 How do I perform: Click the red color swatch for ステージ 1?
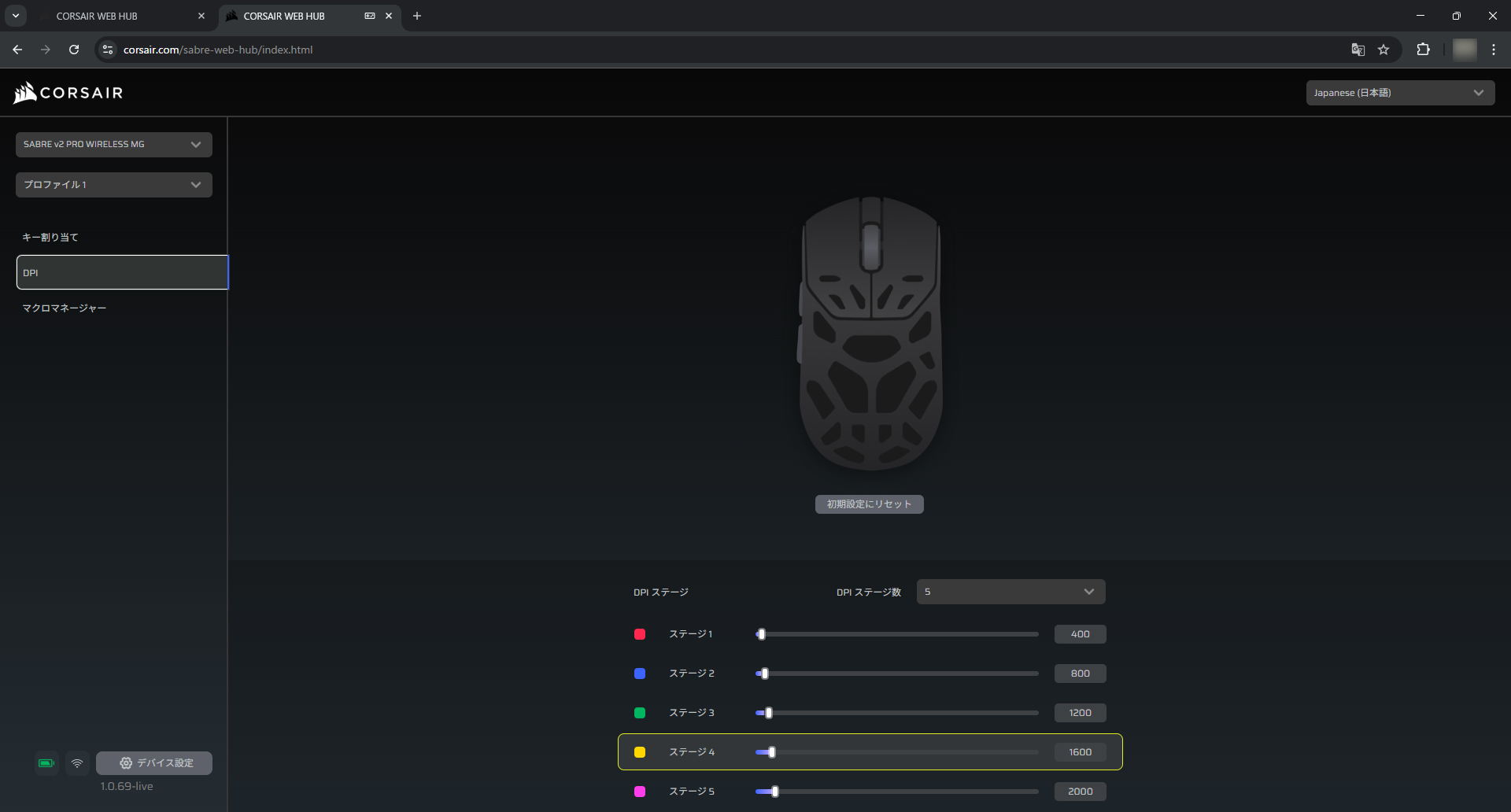coord(640,634)
